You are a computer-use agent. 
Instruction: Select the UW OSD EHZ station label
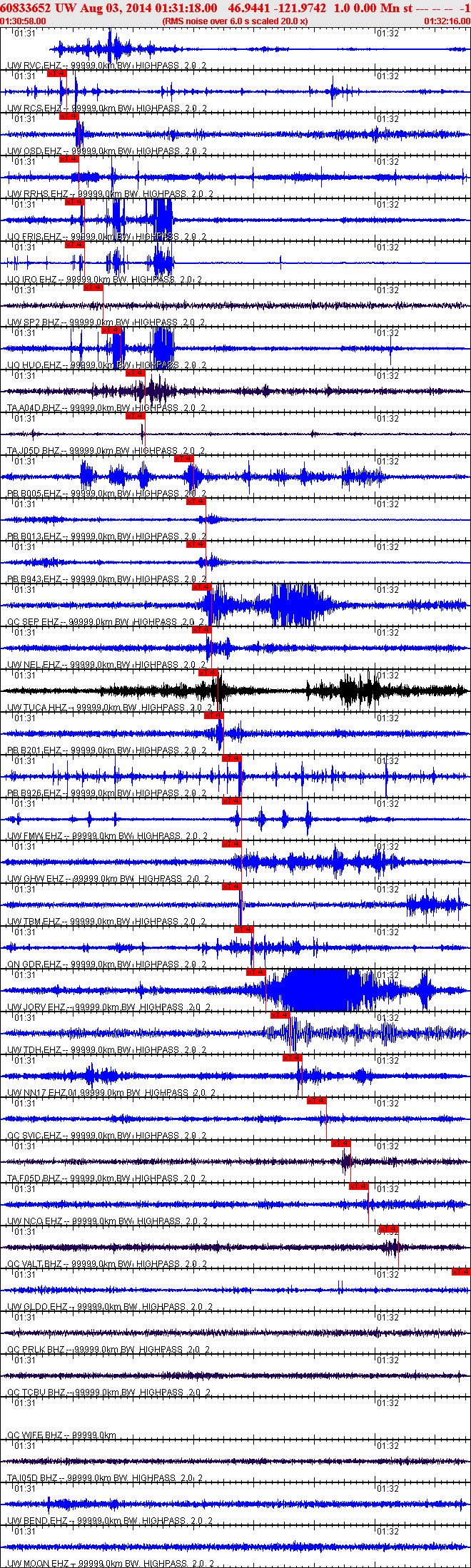107,151
